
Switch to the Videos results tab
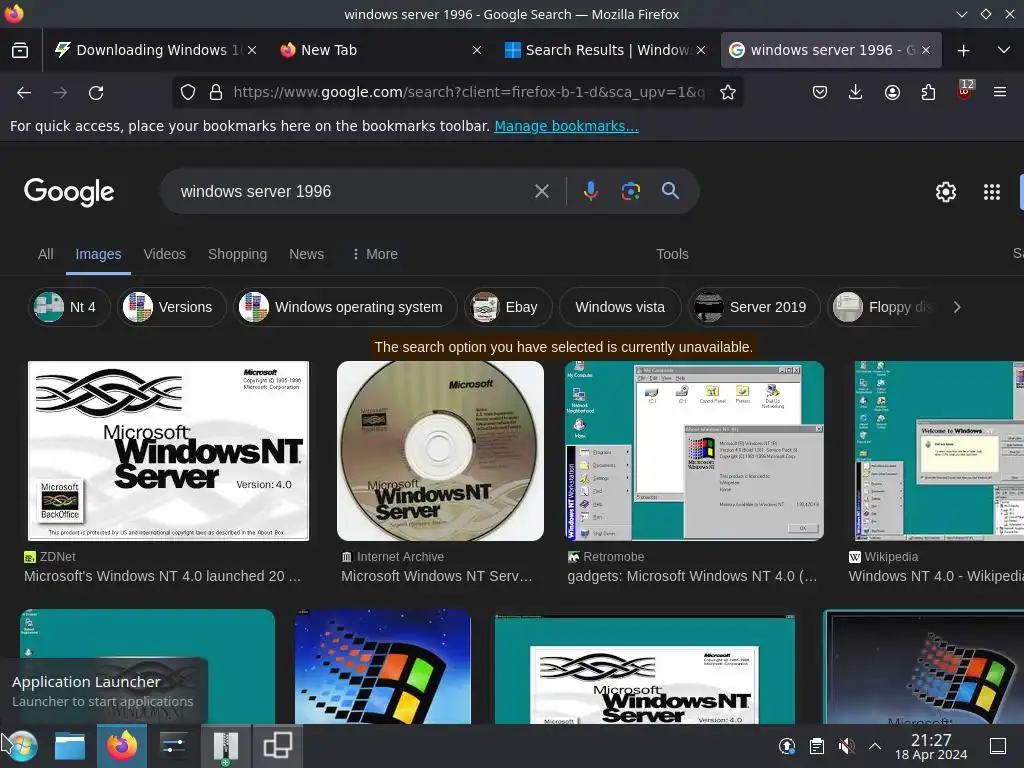click(x=165, y=254)
